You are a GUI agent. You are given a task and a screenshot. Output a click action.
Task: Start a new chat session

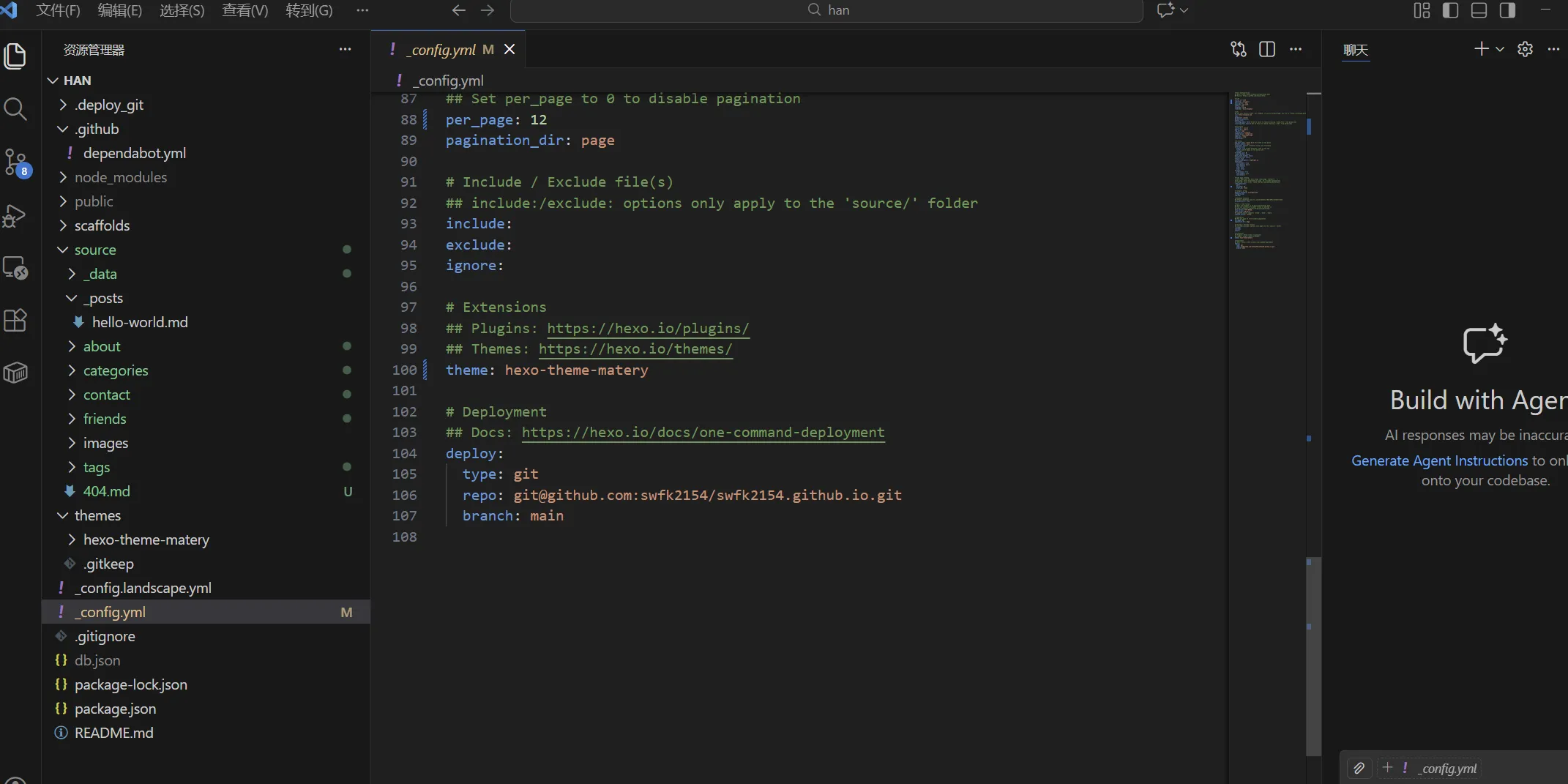(1481, 48)
